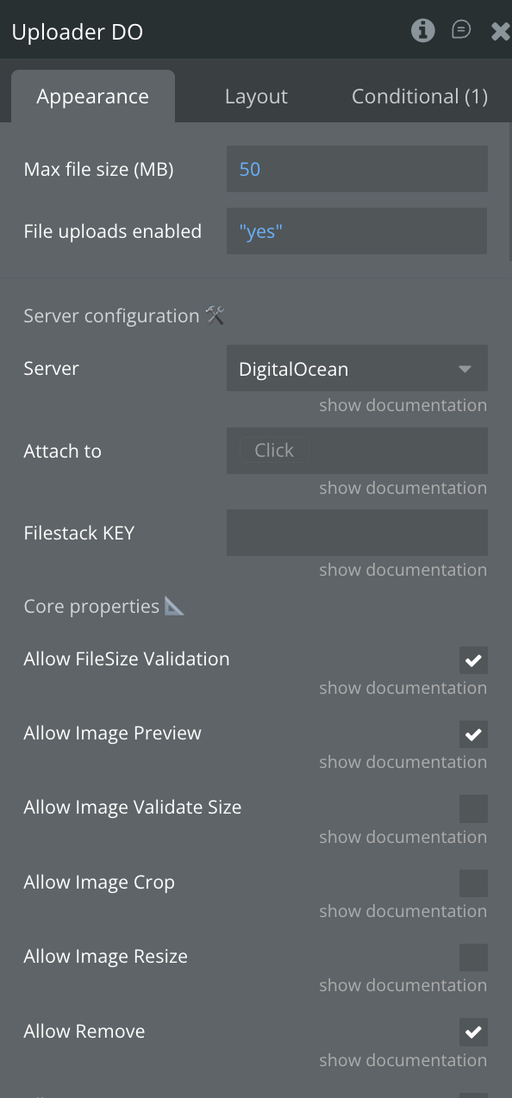512x1098 pixels.
Task: Open the Server DigitalOcean dropdown
Action: [357, 368]
